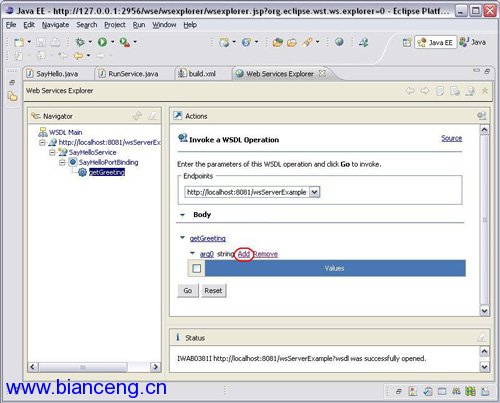This screenshot has height=403, width=500.
Task: Switch to RunService.java tab
Action: tap(133, 74)
